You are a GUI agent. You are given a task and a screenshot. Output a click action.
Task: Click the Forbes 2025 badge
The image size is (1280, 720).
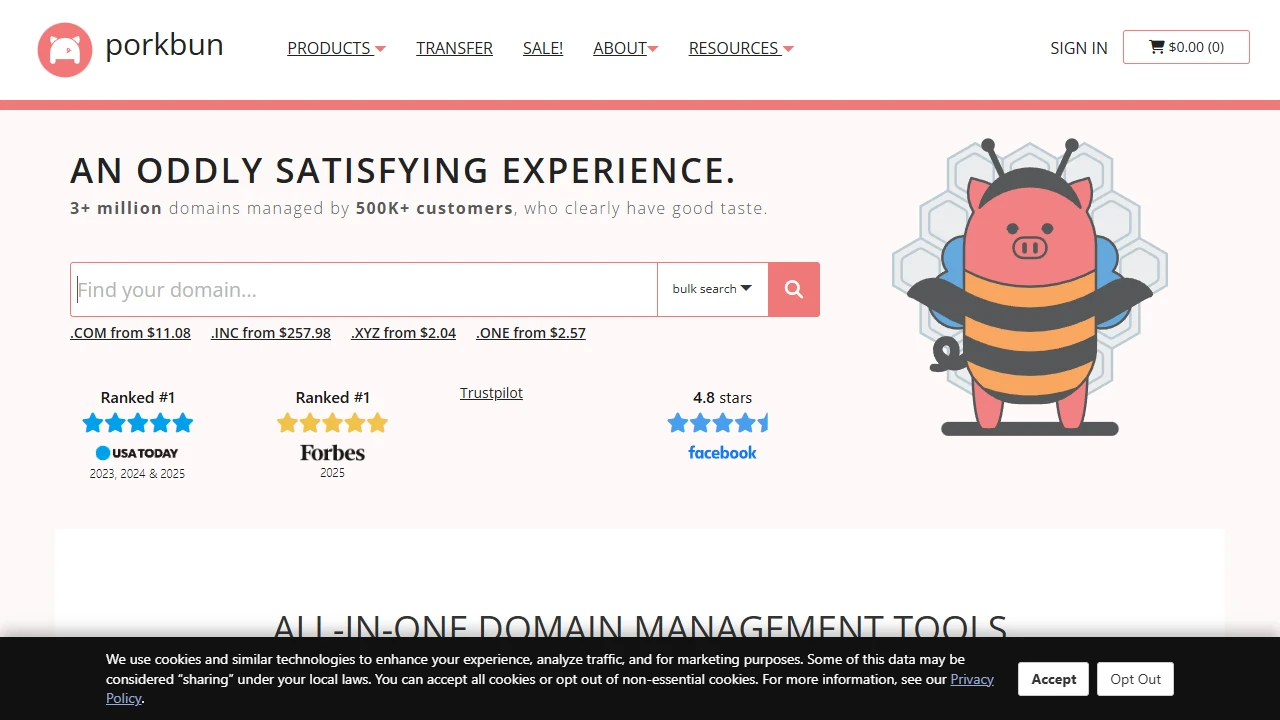click(332, 453)
